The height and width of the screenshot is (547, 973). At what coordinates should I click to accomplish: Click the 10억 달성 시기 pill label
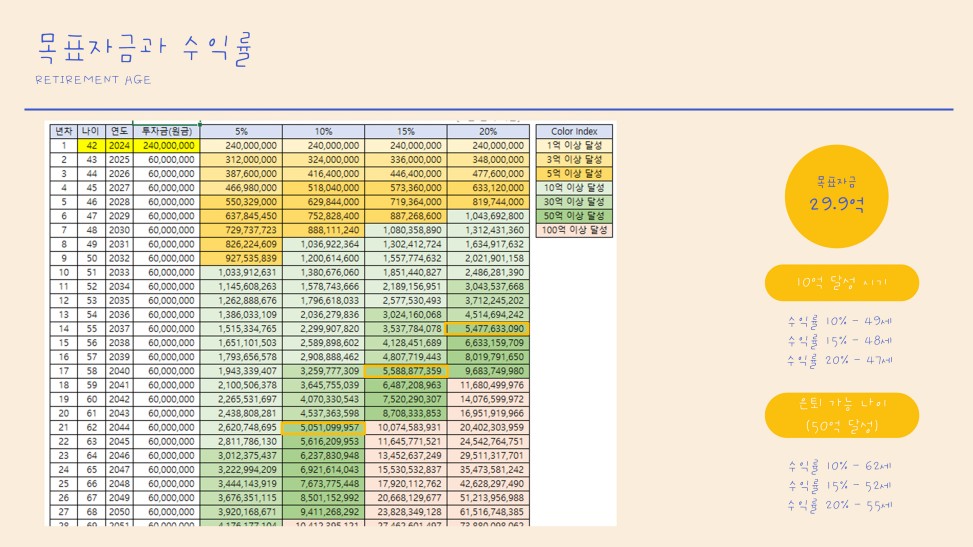click(840, 283)
